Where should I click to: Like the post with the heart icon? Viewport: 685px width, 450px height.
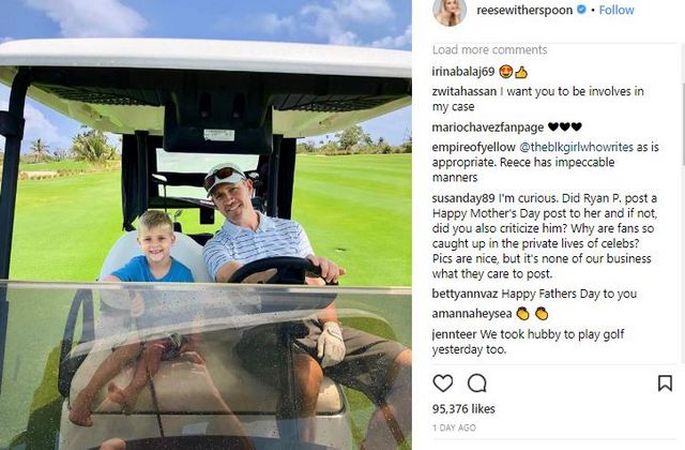443,383
